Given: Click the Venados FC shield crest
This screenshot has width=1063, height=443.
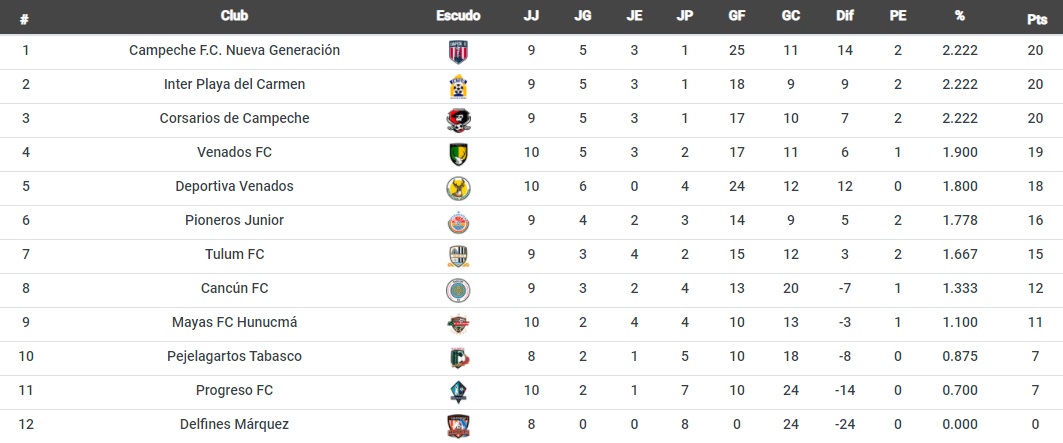Looking at the screenshot, I should pyautogui.click(x=458, y=155).
